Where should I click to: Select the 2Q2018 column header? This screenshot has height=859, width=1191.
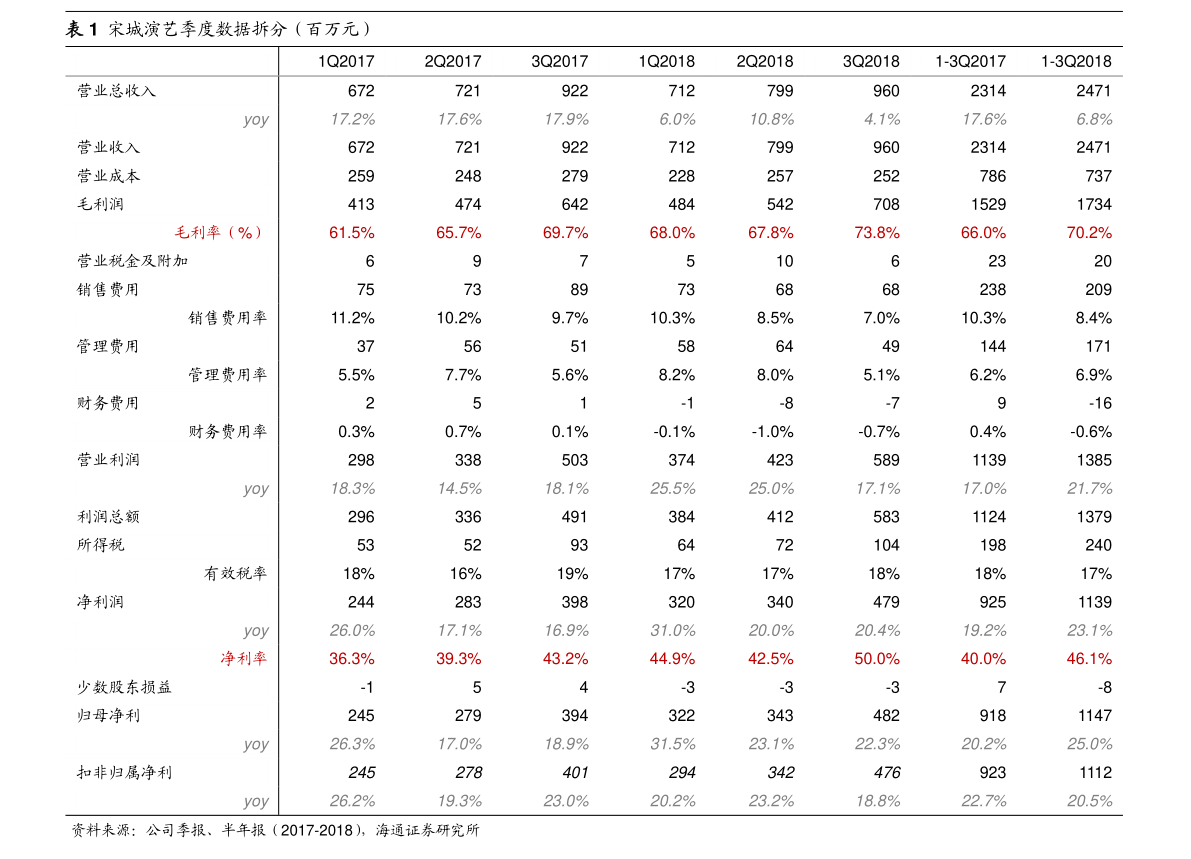[765, 62]
